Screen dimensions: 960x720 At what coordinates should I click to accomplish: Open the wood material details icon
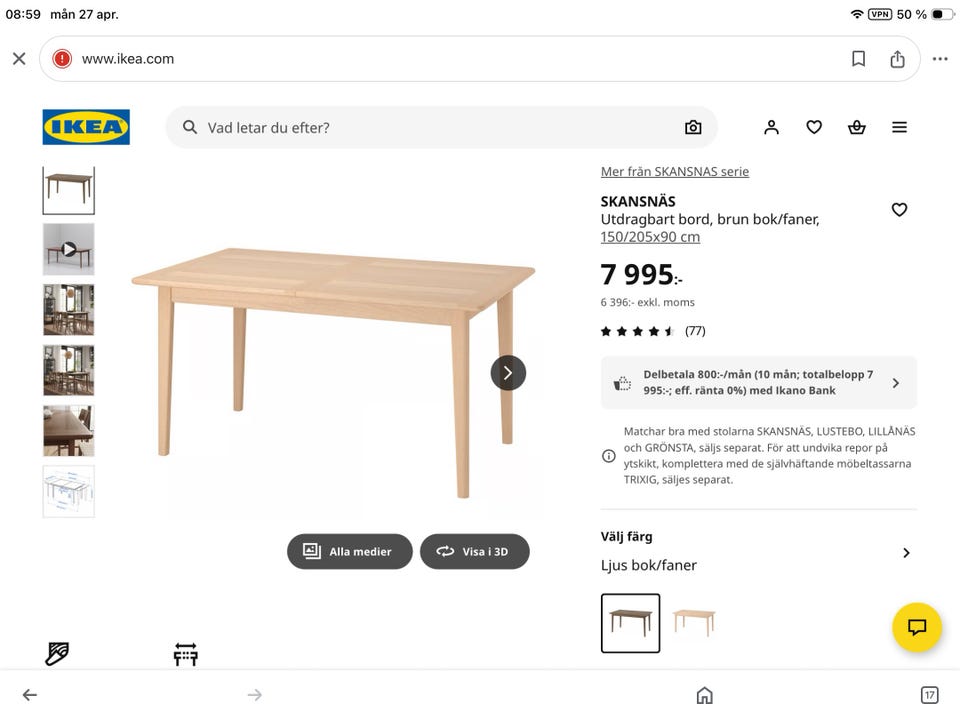pos(56,654)
